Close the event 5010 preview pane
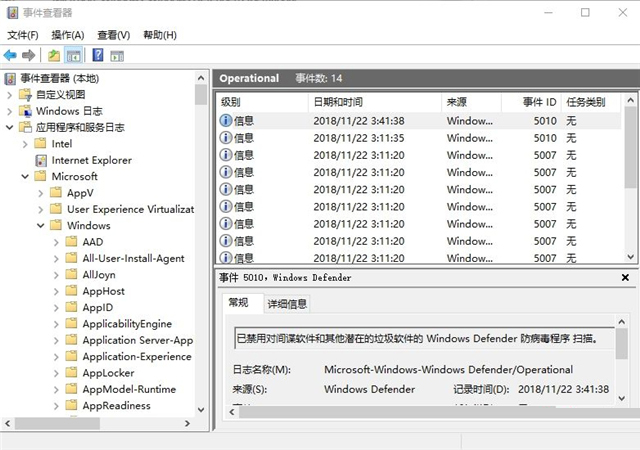640x450 pixels. coord(625,278)
